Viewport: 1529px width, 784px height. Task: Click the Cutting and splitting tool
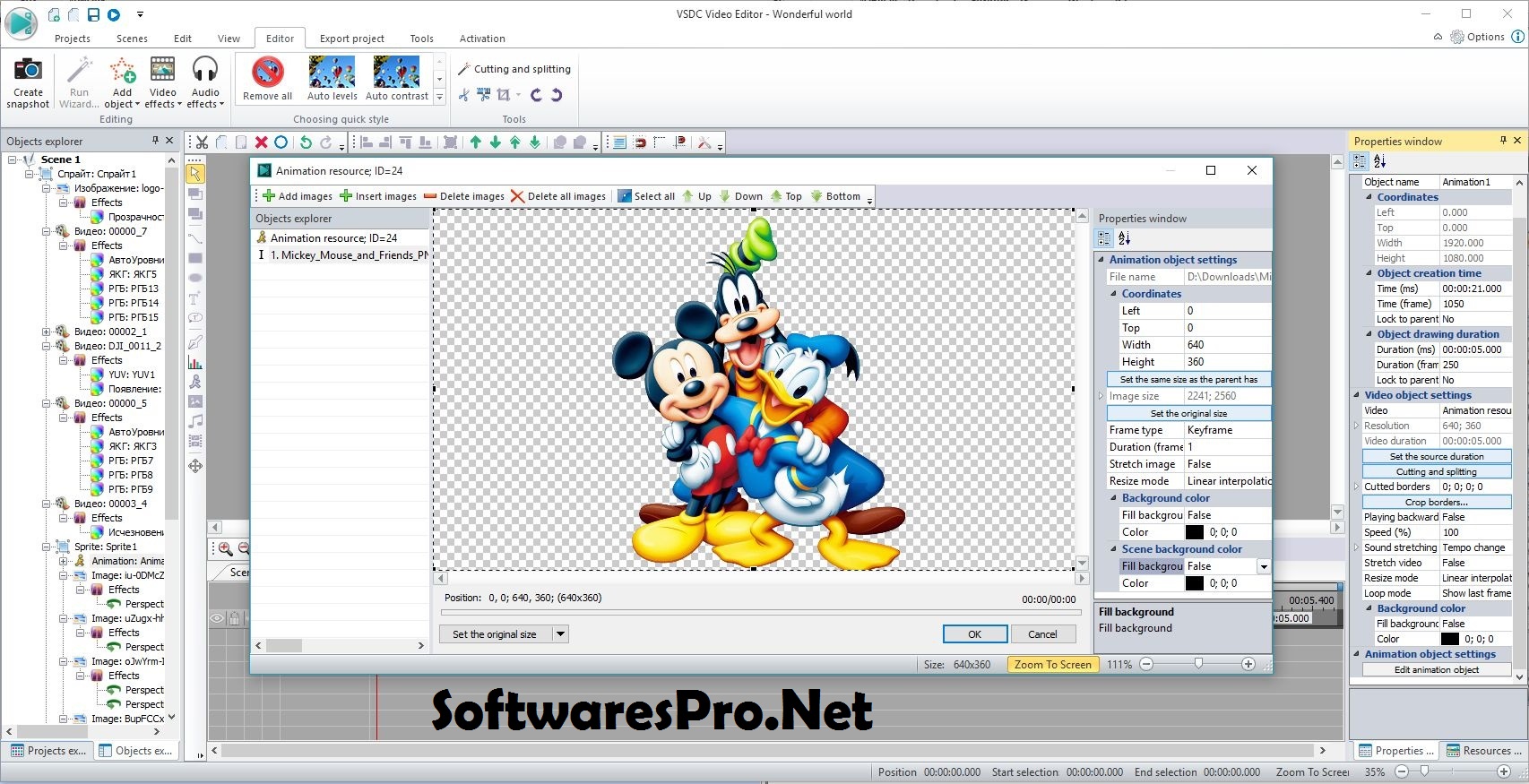point(514,69)
